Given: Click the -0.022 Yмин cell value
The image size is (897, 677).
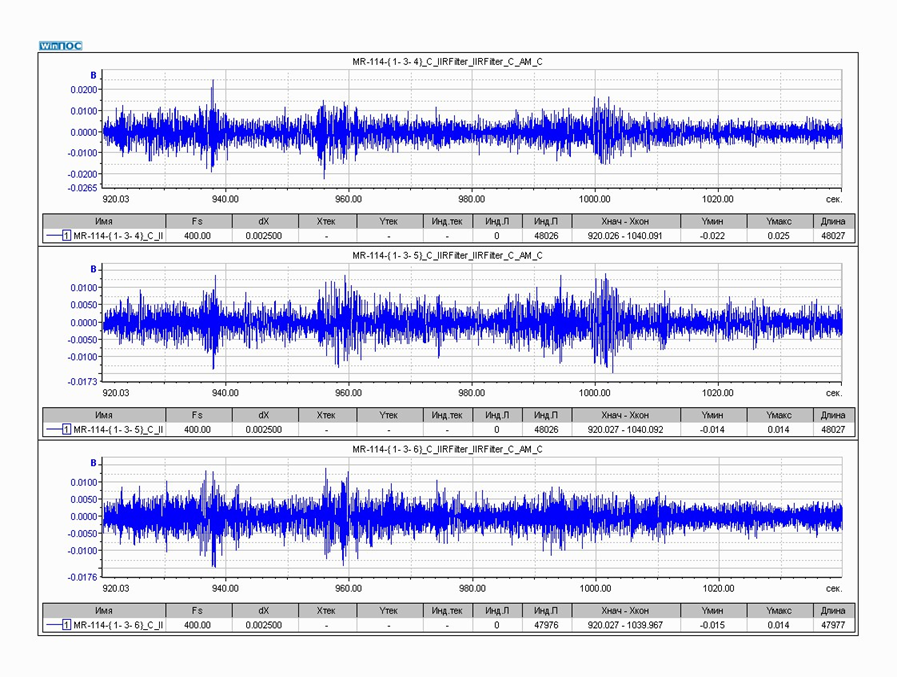Looking at the screenshot, I should [x=712, y=235].
